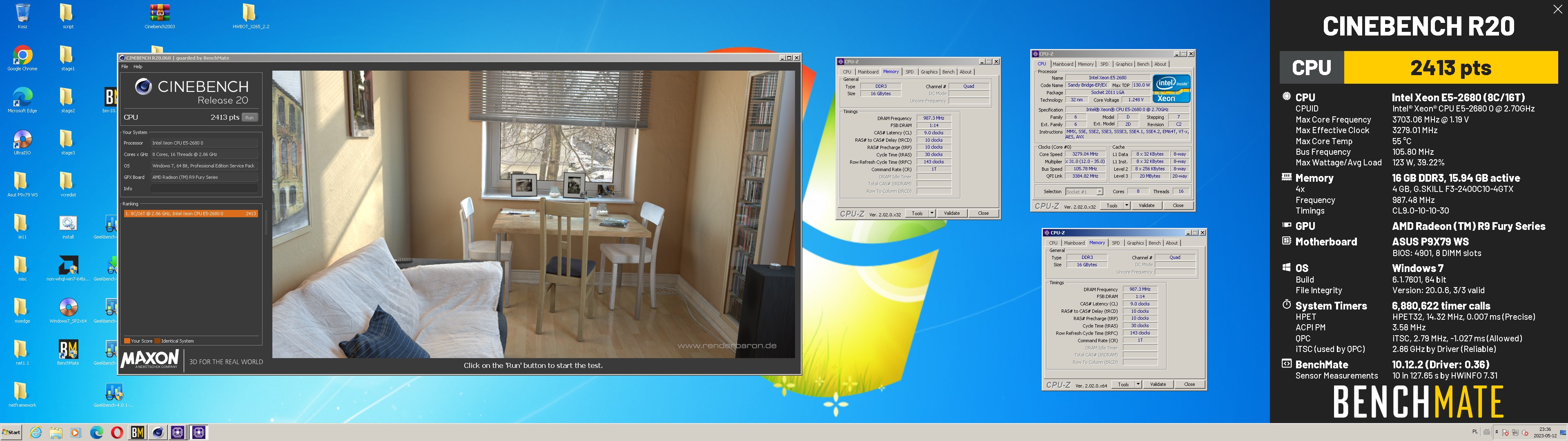Select the install setup icon

67,227
